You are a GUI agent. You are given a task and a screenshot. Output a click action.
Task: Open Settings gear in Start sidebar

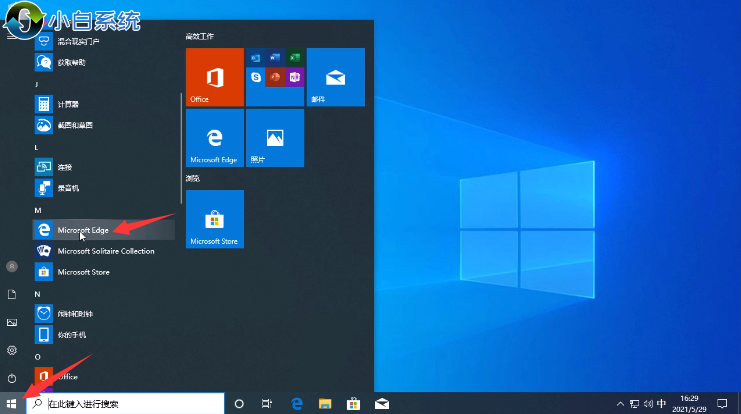tap(12, 350)
